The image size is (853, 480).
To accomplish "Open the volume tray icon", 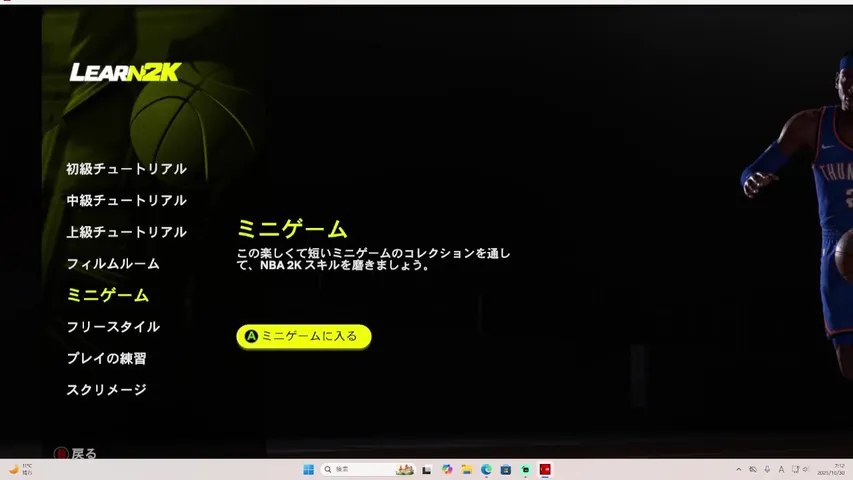I will pyautogui.click(x=806, y=470).
